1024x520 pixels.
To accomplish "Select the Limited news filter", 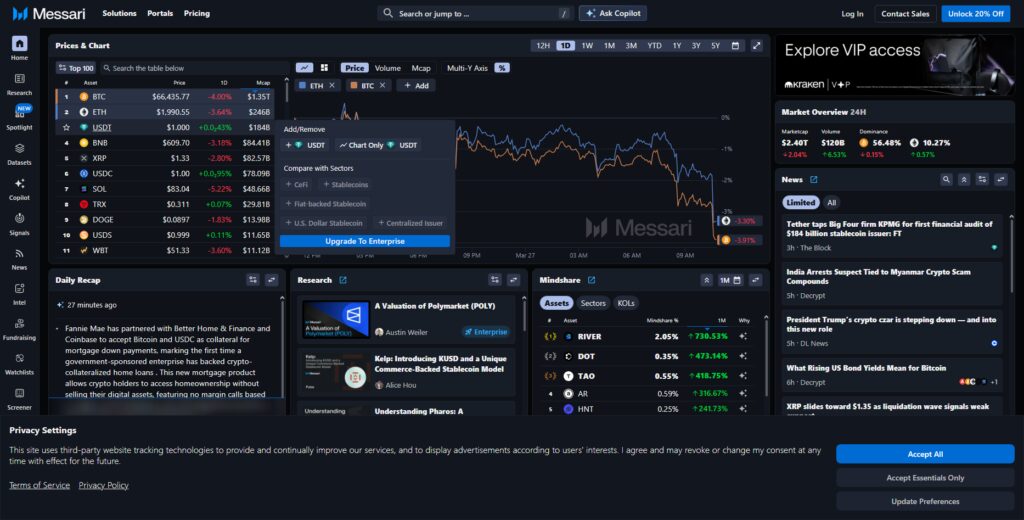I will point(801,203).
